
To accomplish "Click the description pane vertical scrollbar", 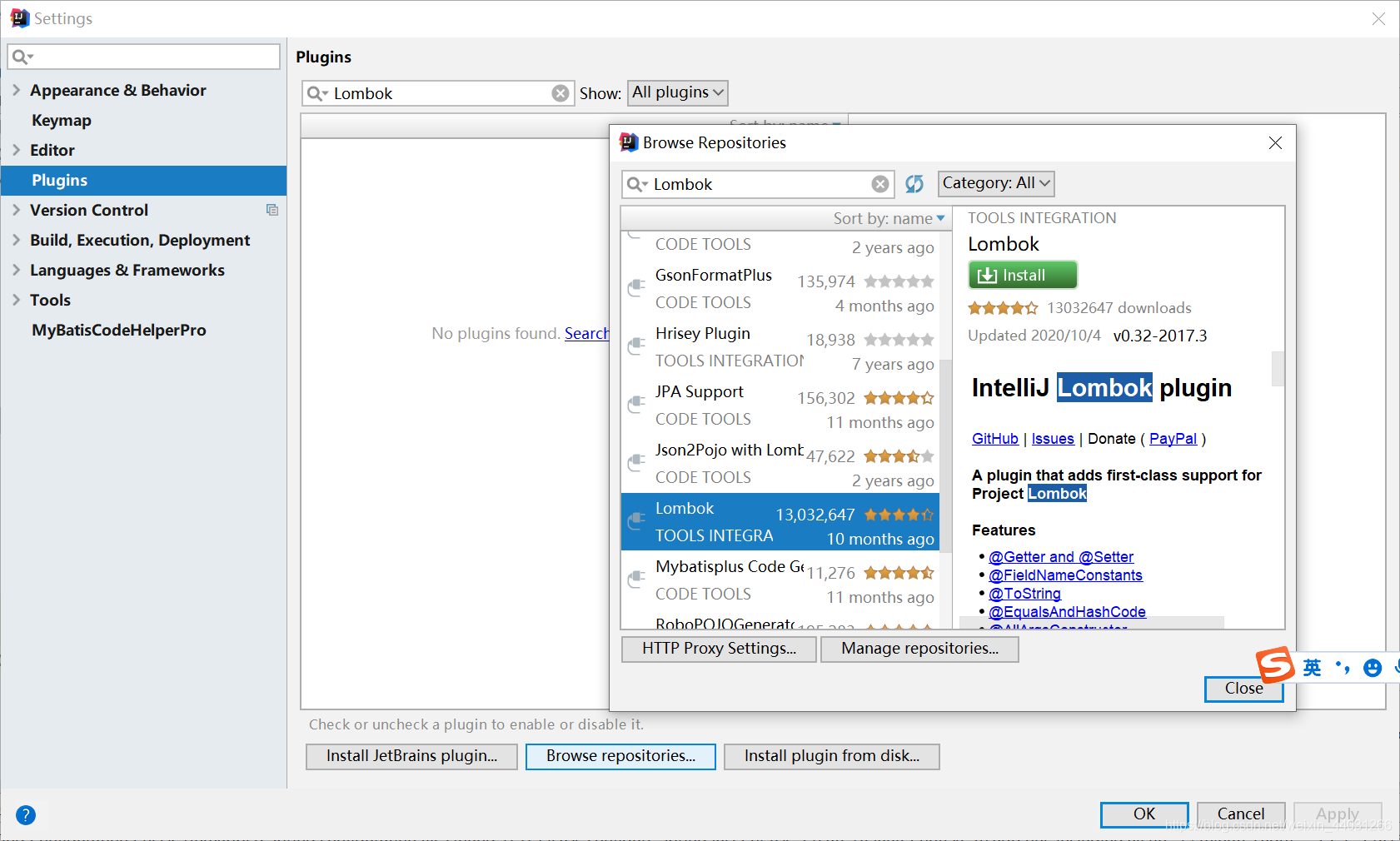I will pyautogui.click(x=1278, y=369).
